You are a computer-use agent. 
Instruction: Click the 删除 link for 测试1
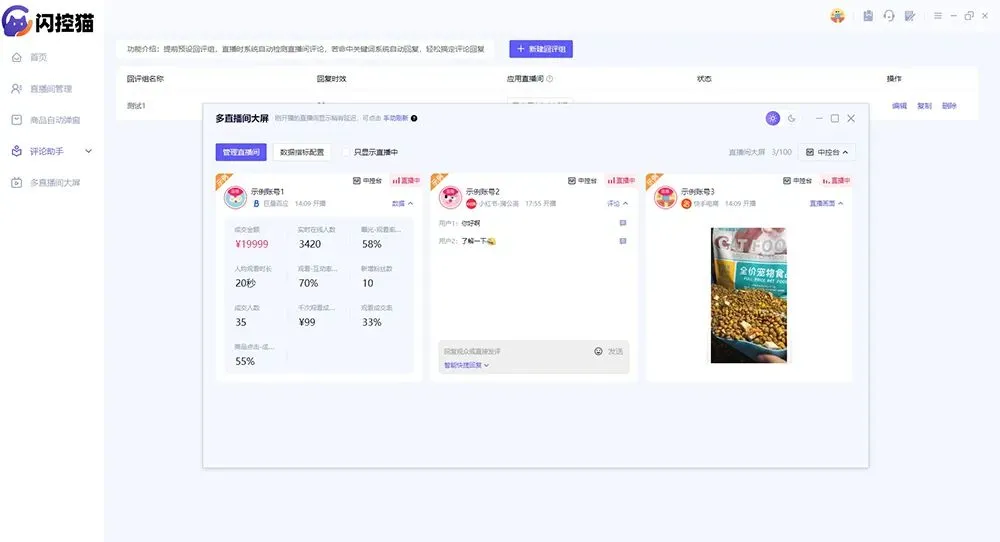949,106
